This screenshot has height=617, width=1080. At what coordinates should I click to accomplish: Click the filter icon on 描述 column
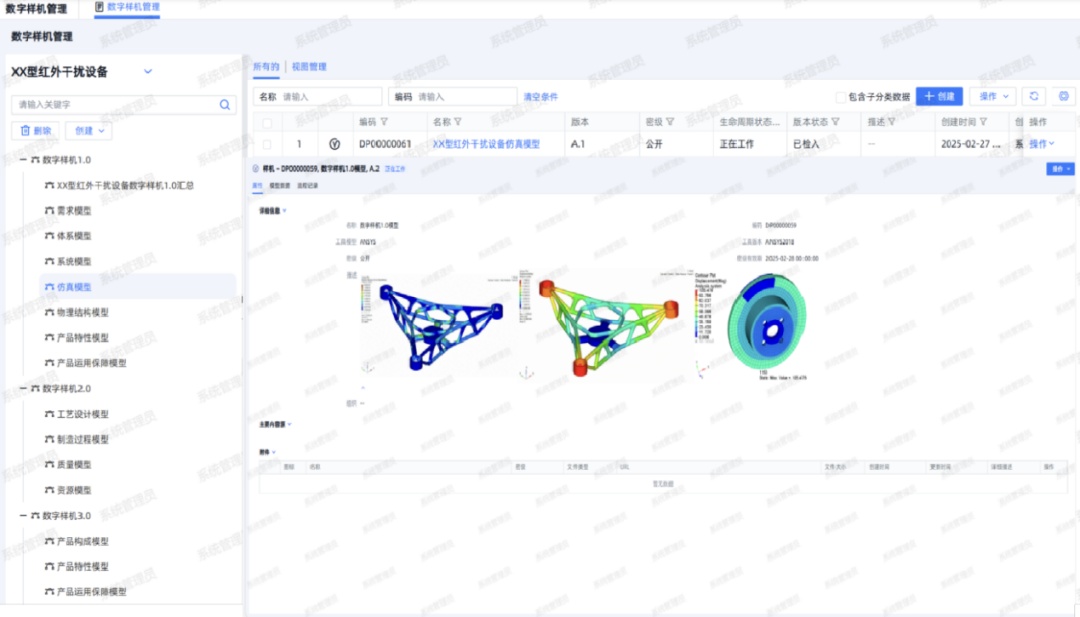click(891, 122)
